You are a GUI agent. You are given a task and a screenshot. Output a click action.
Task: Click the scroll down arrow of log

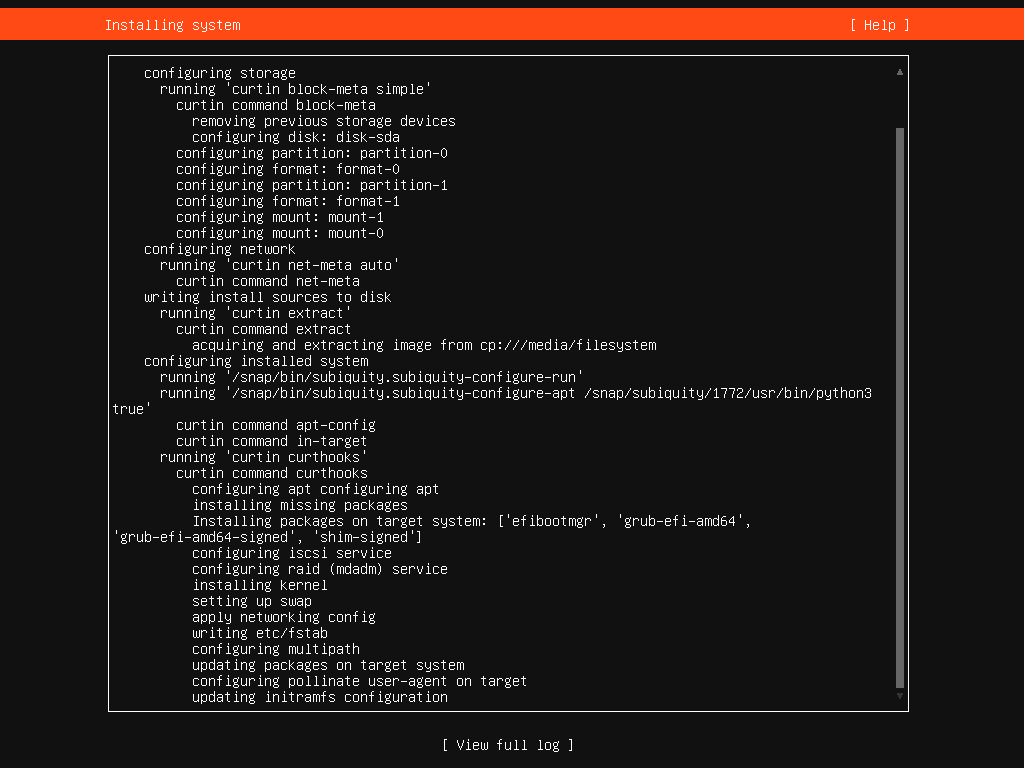pyautogui.click(x=900, y=696)
